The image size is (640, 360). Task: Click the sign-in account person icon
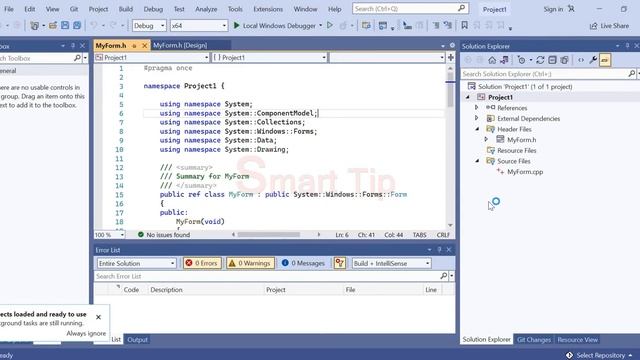[571, 9]
